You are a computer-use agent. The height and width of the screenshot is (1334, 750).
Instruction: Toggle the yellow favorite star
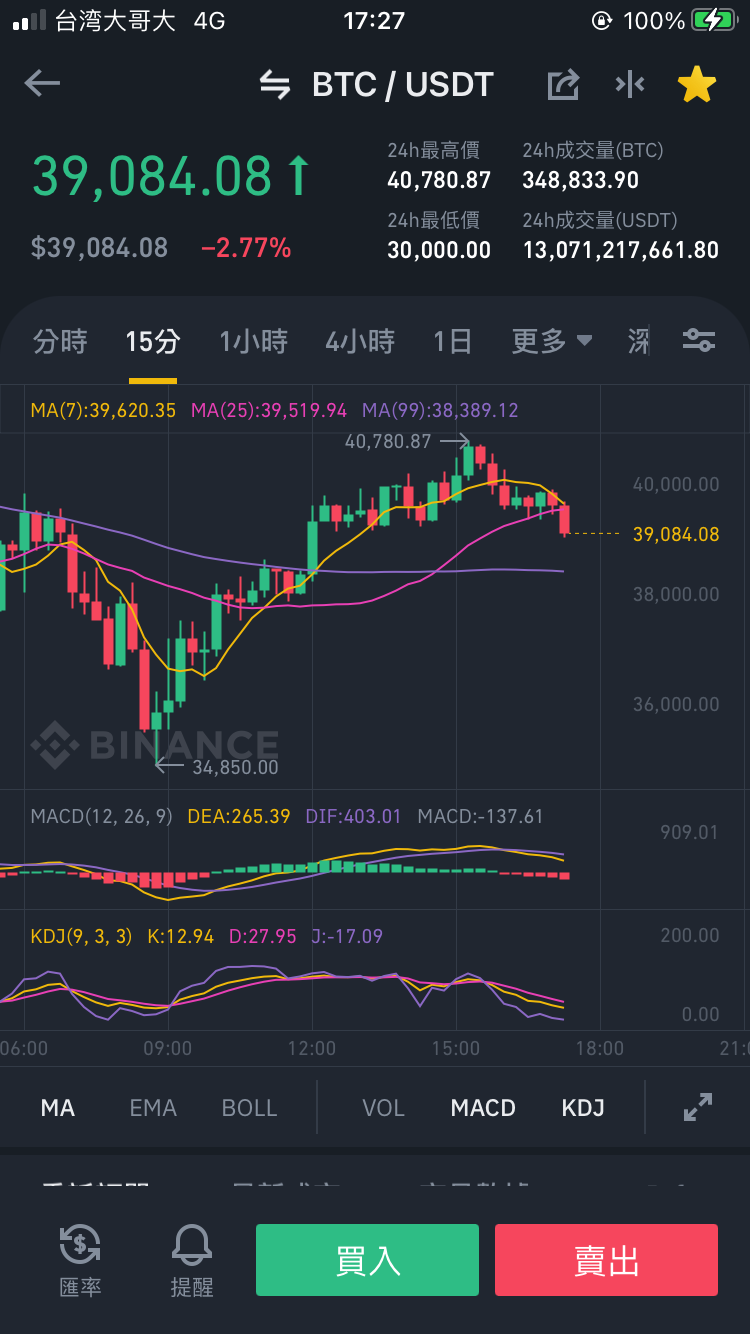[697, 85]
